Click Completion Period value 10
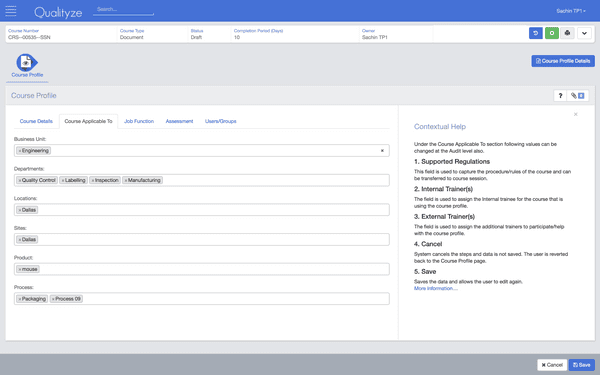The height and width of the screenshot is (375, 600). click(x=237, y=38)
